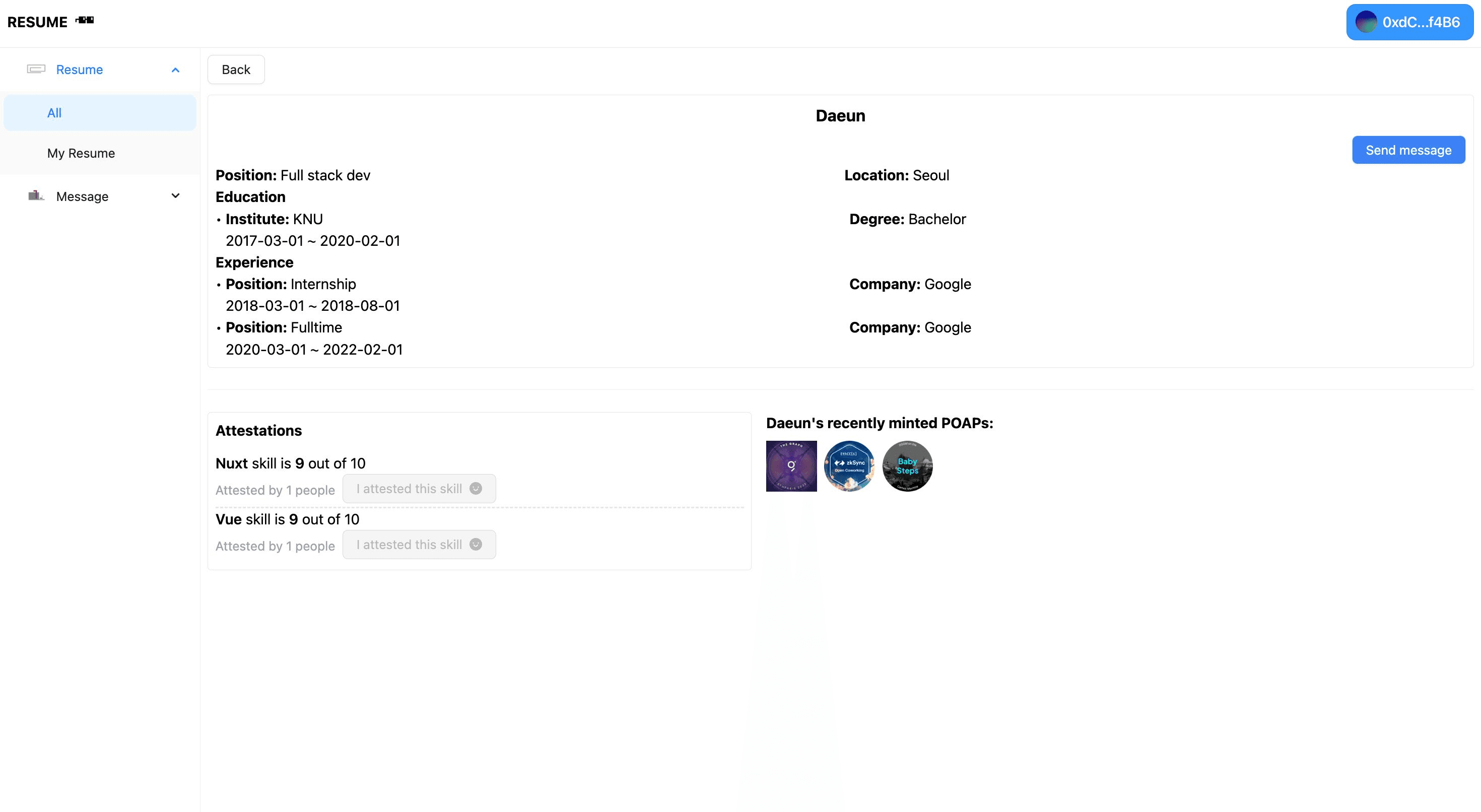Image resolution: width=1481 pixels, height=812 pixels.
Task: Click the RESUME title text in header
Action: (37, 22)
